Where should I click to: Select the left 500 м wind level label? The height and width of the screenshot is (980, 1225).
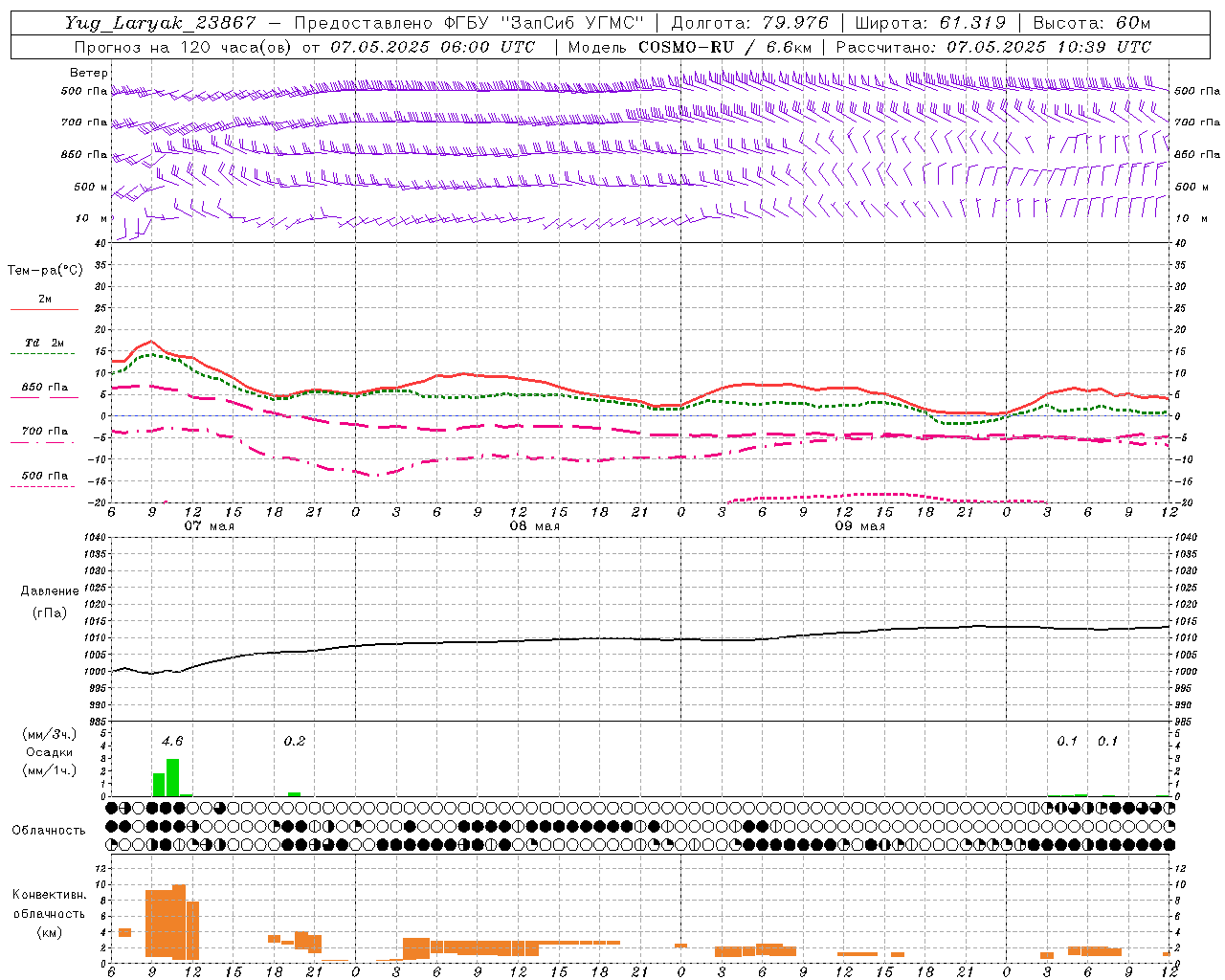(91, 187)
